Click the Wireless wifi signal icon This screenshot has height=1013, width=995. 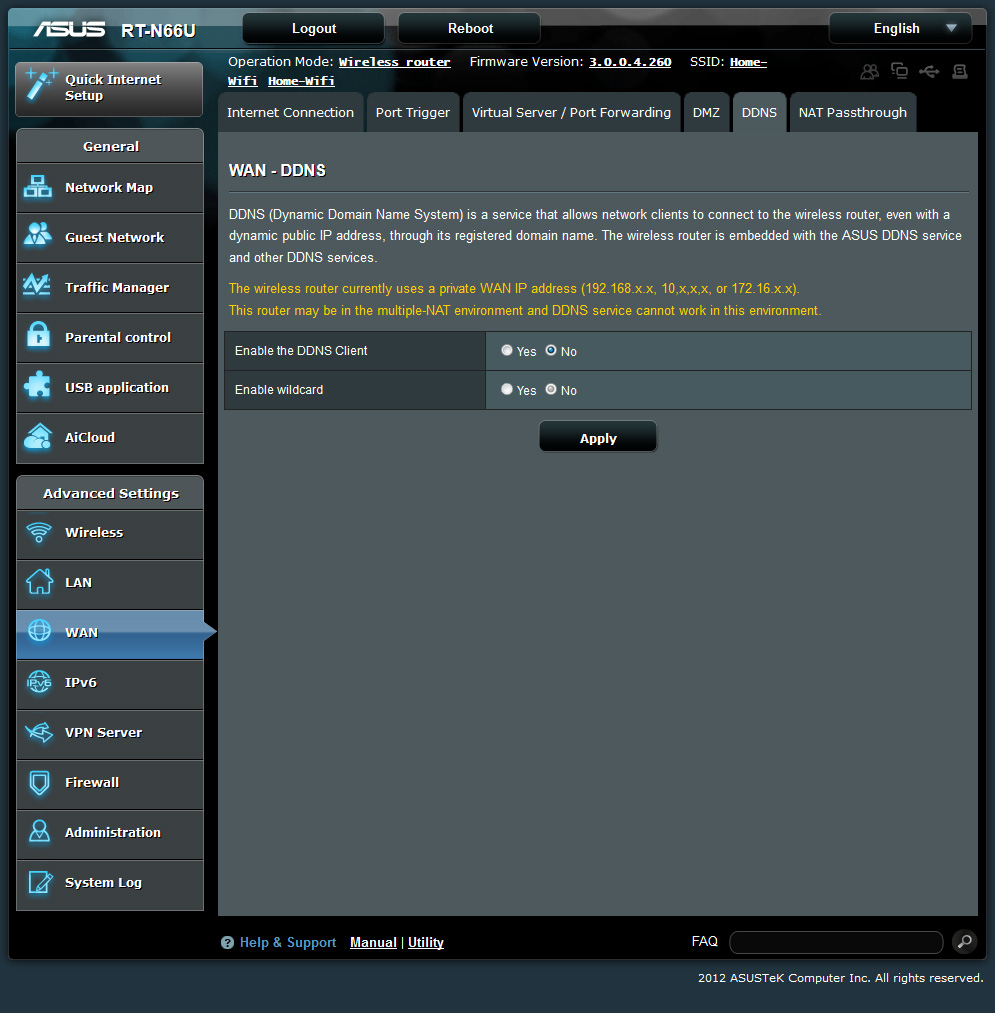pos(39,532)
